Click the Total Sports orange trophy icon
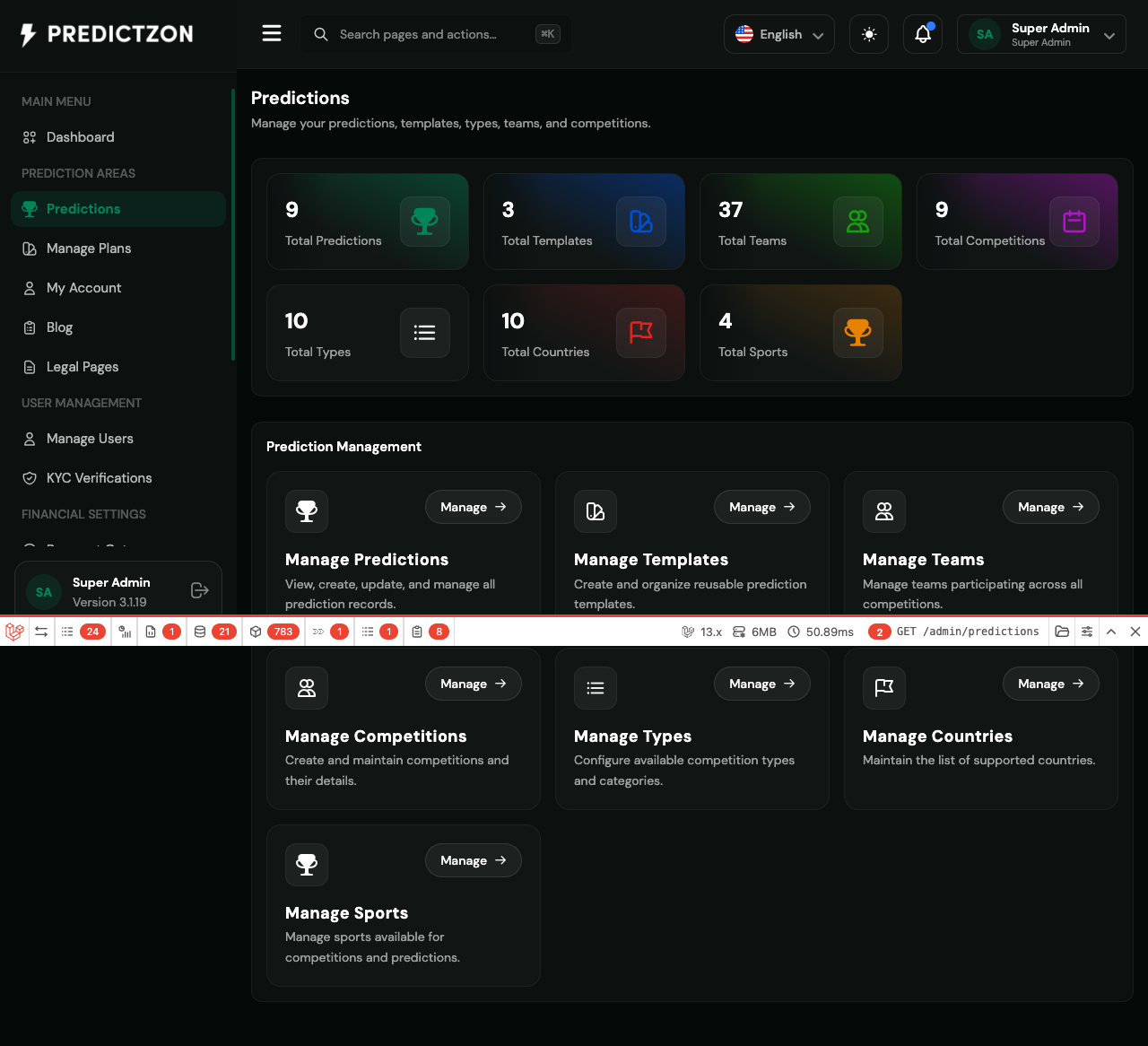The height and width of the screenshot is (1046, 1148). [858, 333]
